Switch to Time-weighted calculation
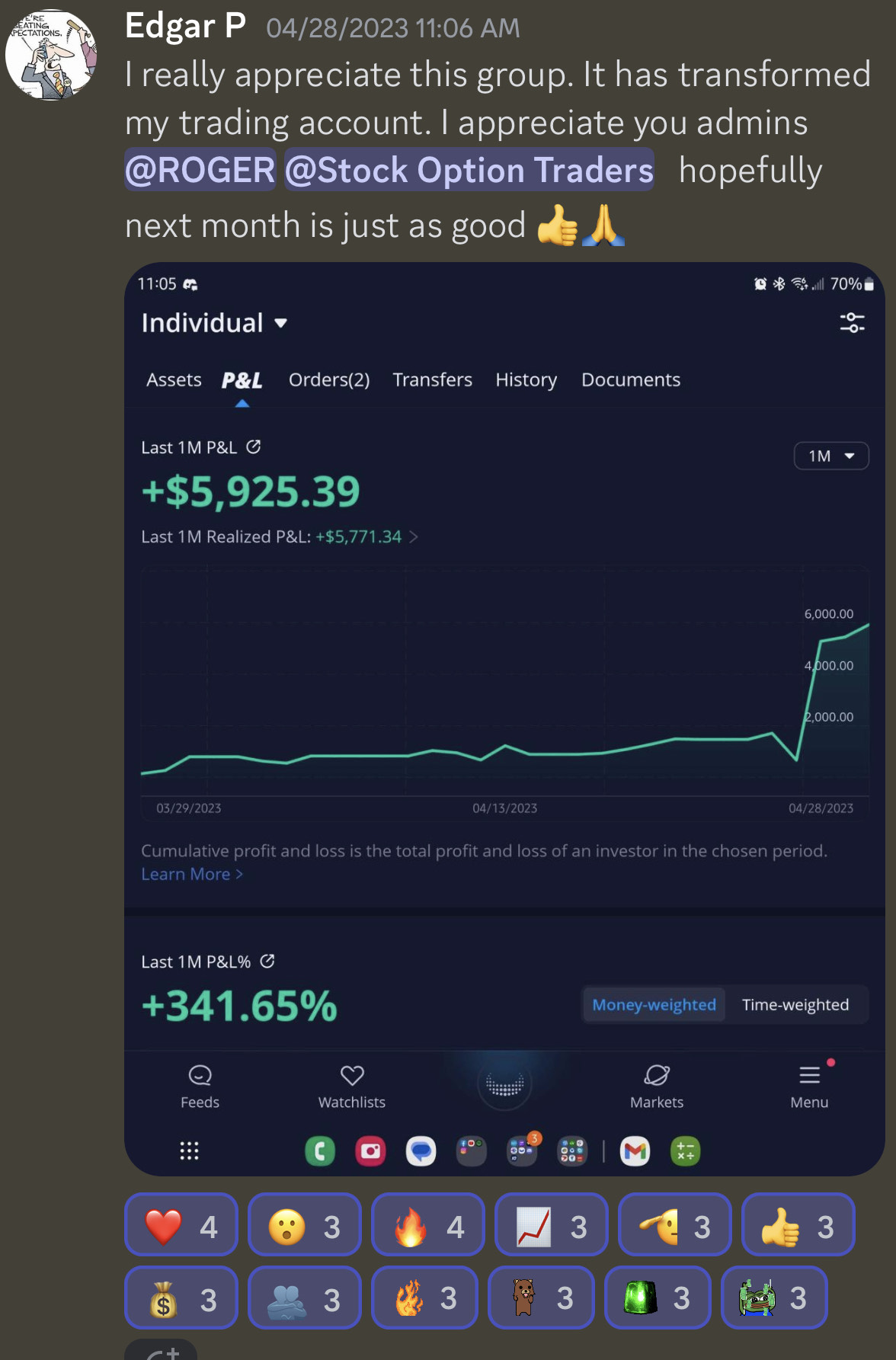Image resolution: width=896 pixels, height=1360 pixels. click(x=795, y=1005)
